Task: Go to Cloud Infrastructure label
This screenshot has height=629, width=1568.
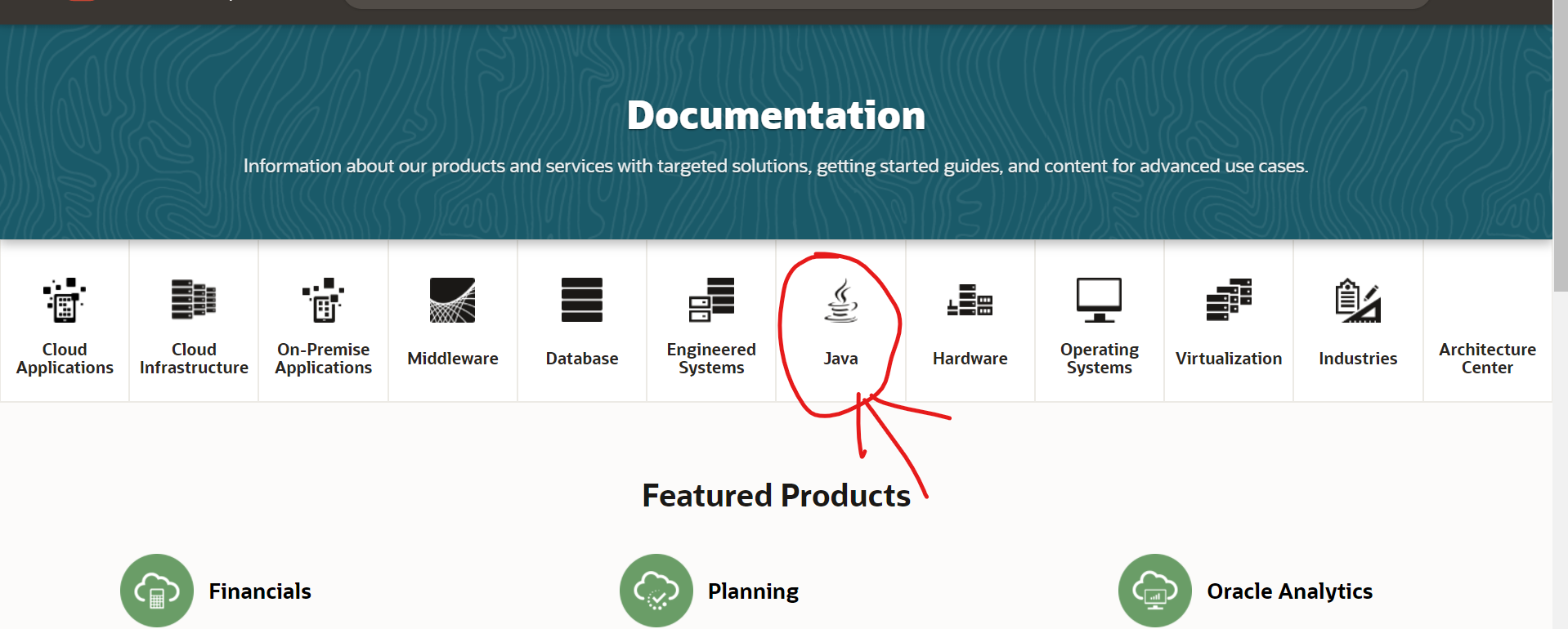Action: coord(194,359)
